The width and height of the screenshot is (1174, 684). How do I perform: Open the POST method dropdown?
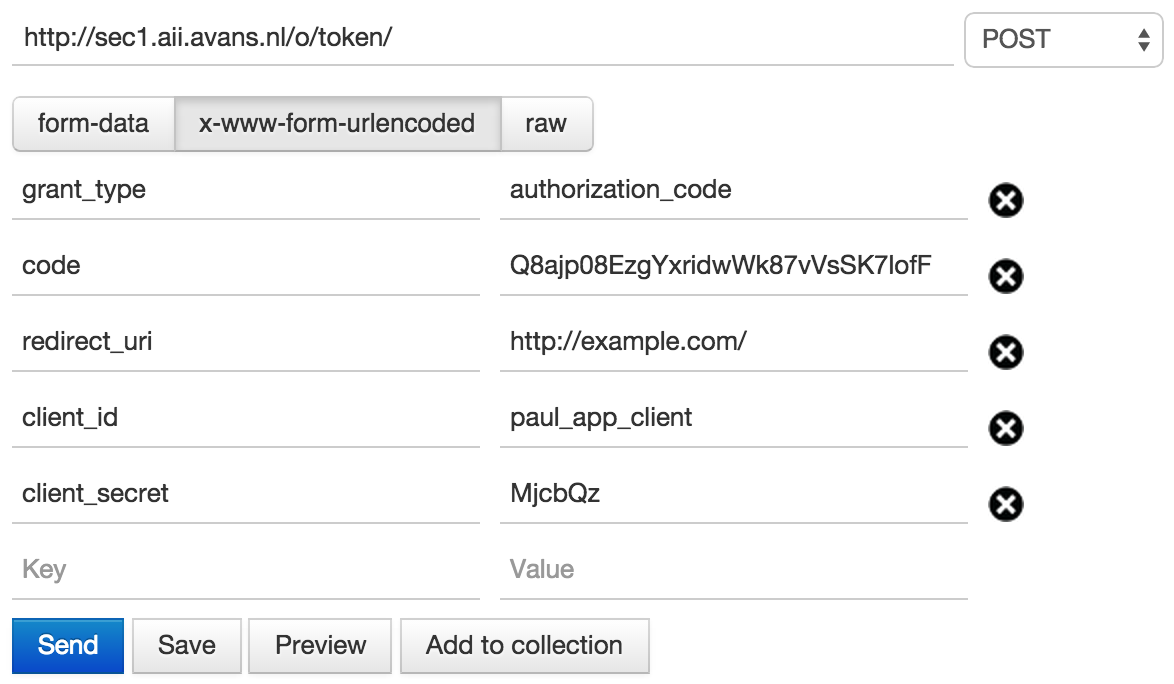pyautogui.click(x=1064, y=40)
